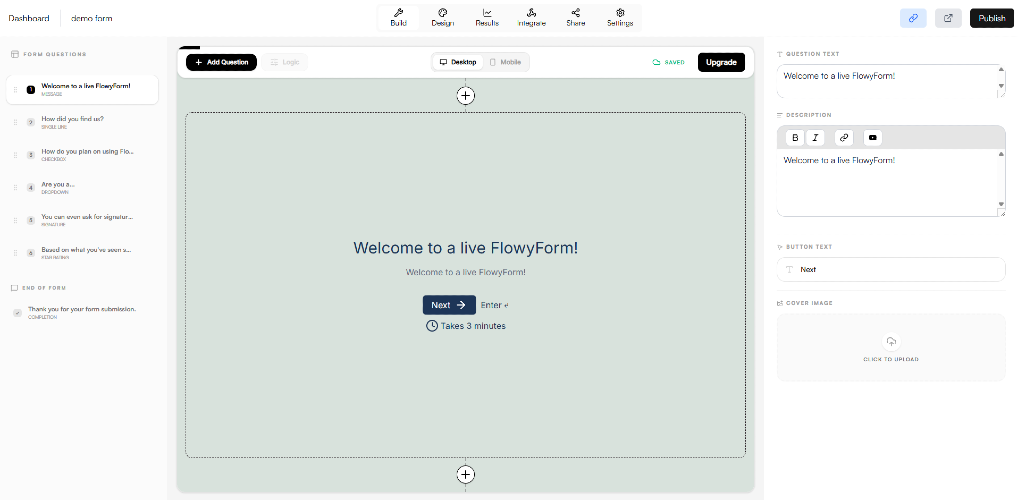Open form preview in new window icon
Viewport: 1018px width, 500px height.
(948, 18)
